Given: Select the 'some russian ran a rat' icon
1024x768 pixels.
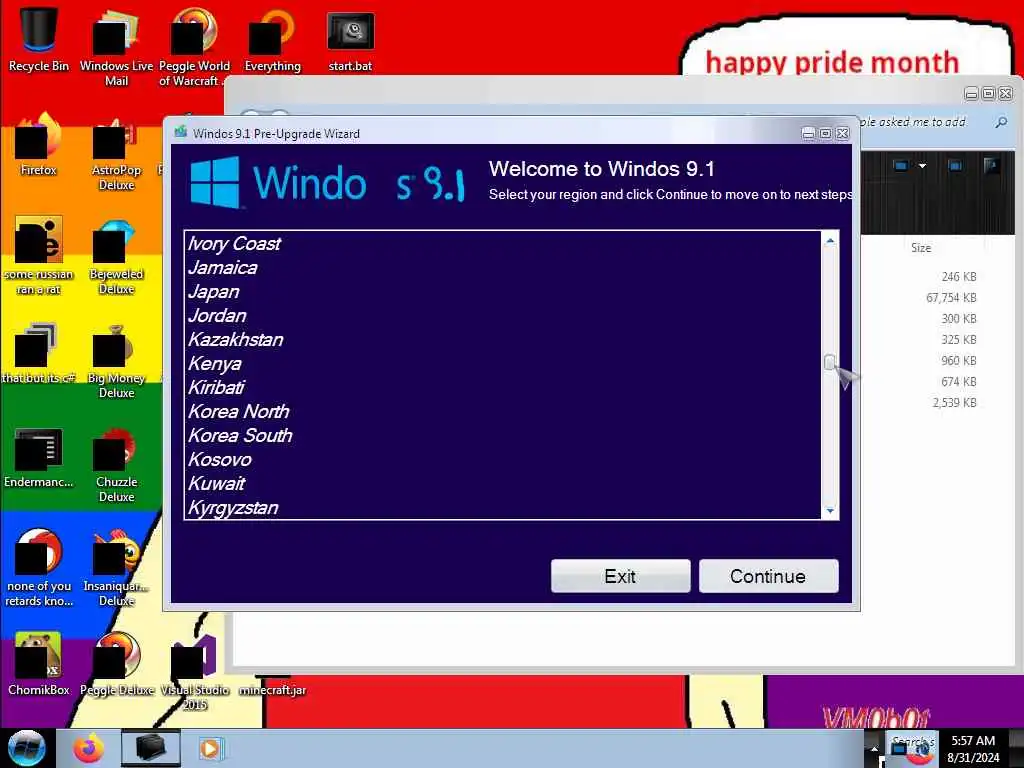Looking at the screenshot, I should coord(39,255).
